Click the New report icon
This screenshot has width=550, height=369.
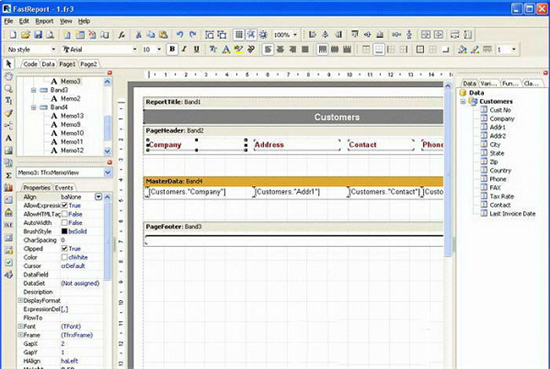tap(13, 35)
